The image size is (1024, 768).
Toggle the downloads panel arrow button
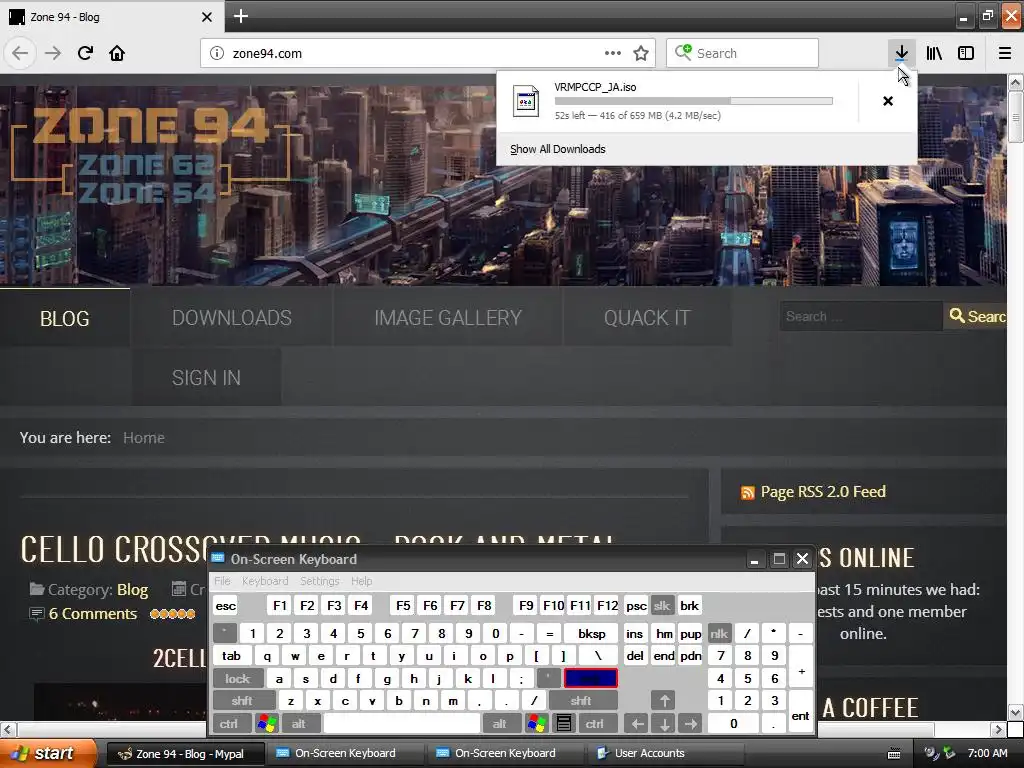tap(901, 53)
